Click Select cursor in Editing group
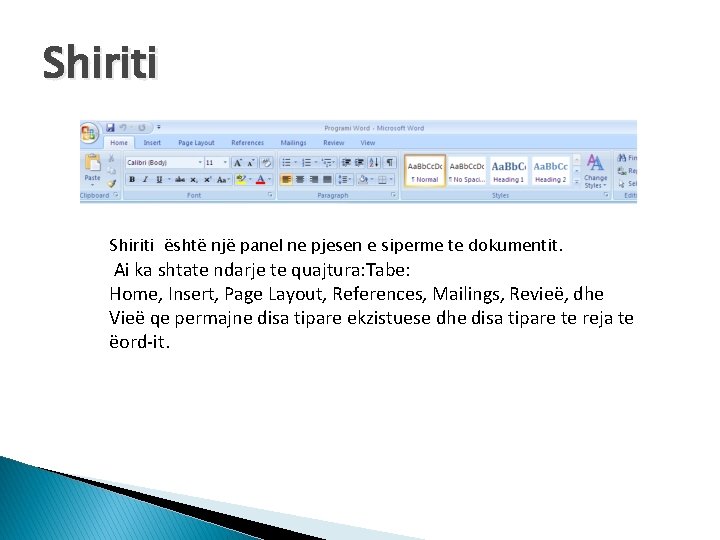 [627, 184]
